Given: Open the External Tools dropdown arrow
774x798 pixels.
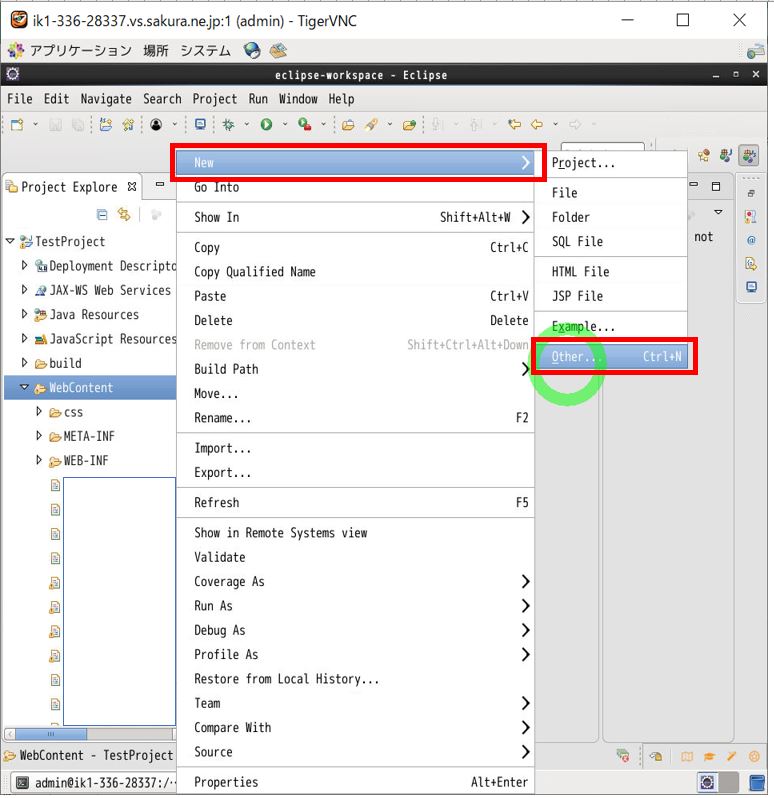Looking at the screenshot, I should tap(323, 124).
